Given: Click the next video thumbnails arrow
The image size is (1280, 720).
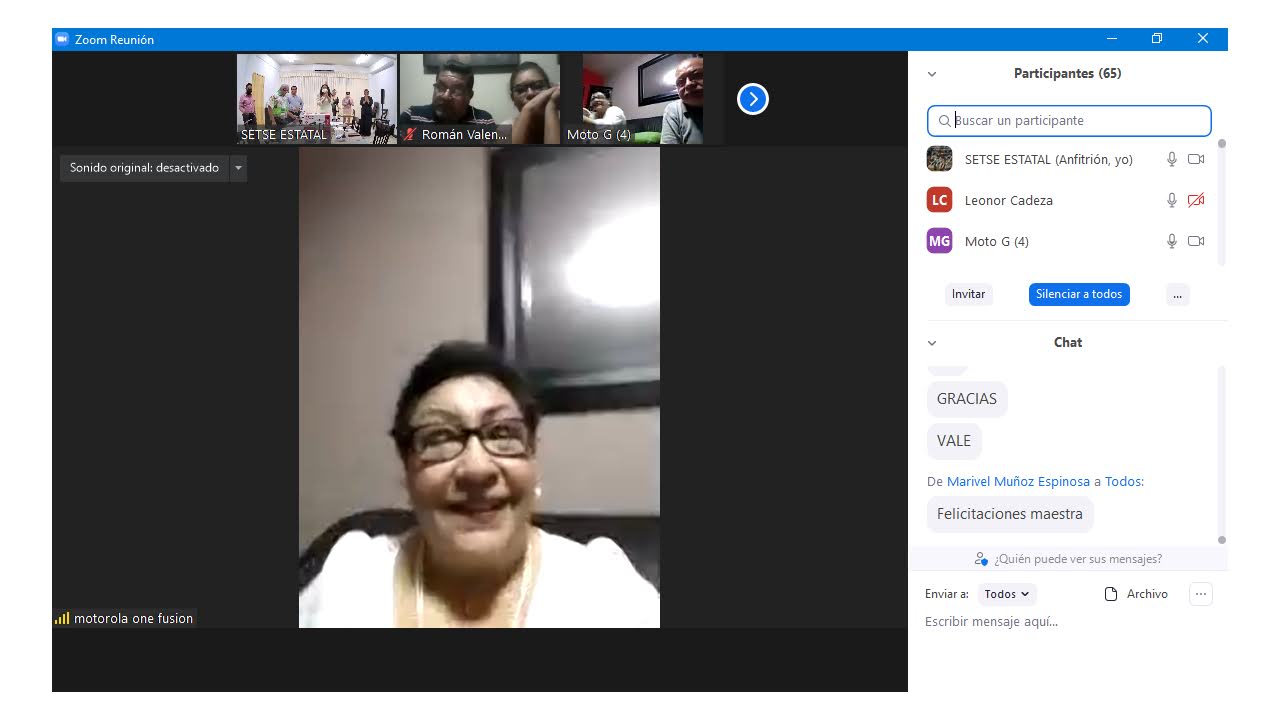Looking at the screenshot, I should [x=752, y=99].
